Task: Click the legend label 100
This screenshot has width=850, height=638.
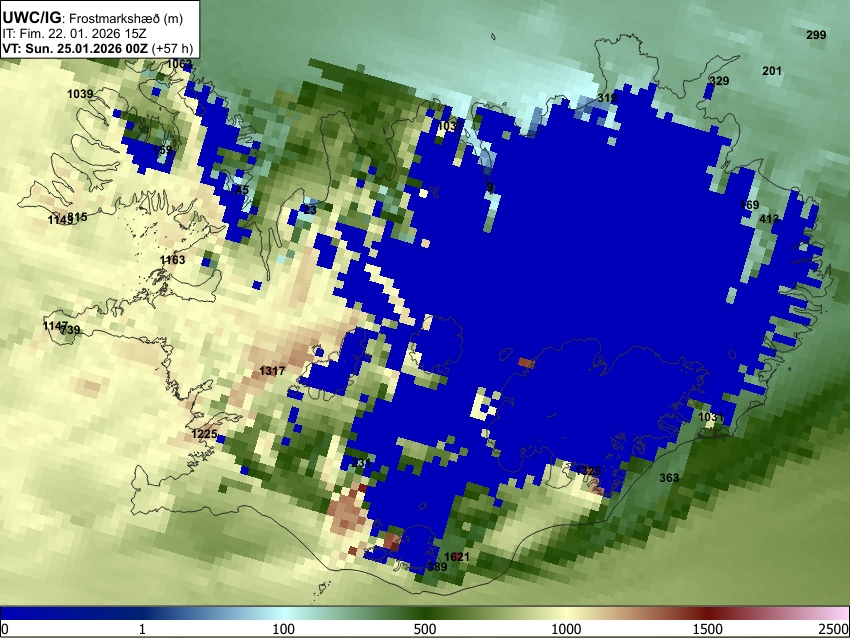Action: (x=284, y=629)
